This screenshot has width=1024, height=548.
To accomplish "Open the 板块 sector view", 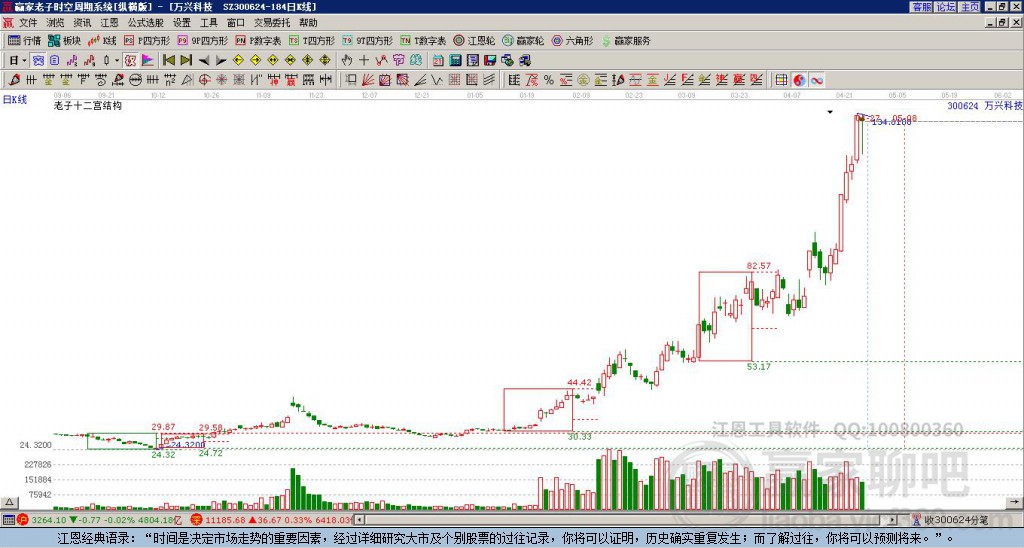I will tap(65, 40).
